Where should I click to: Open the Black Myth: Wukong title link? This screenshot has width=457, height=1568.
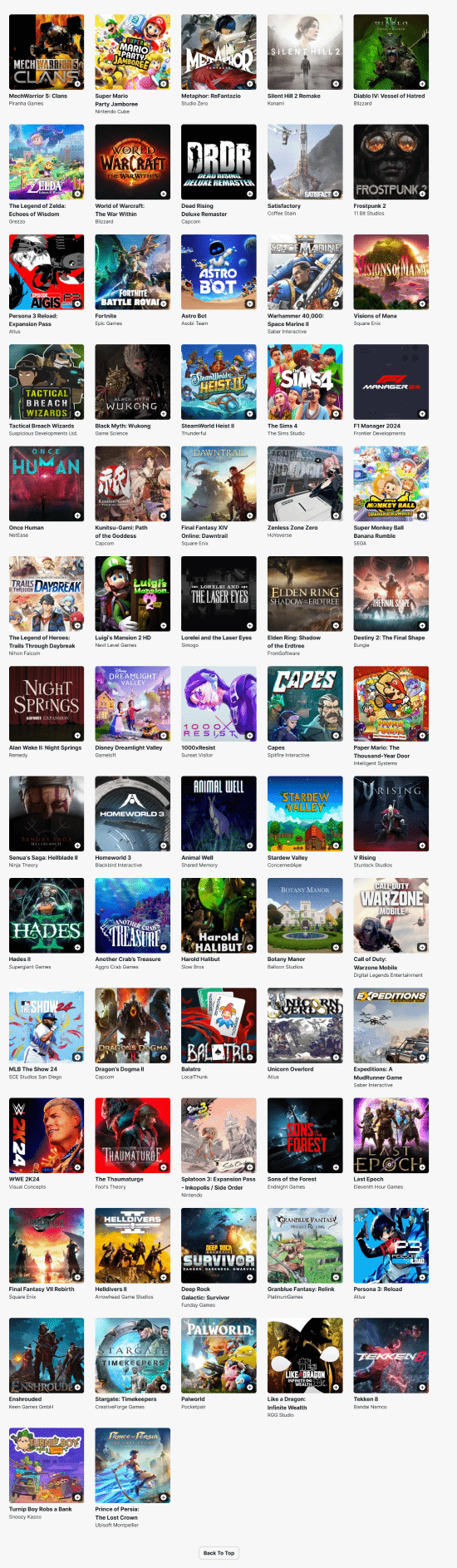pos(123,426)
